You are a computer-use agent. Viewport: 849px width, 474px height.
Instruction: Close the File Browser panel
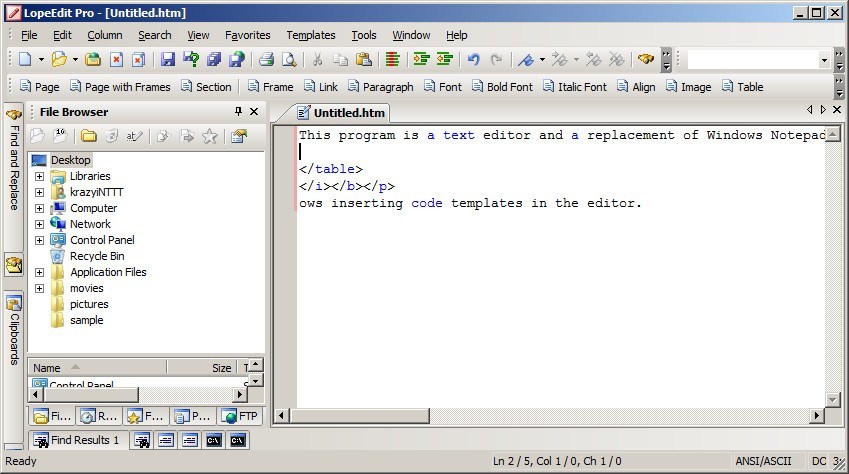[x=254, y=112]
